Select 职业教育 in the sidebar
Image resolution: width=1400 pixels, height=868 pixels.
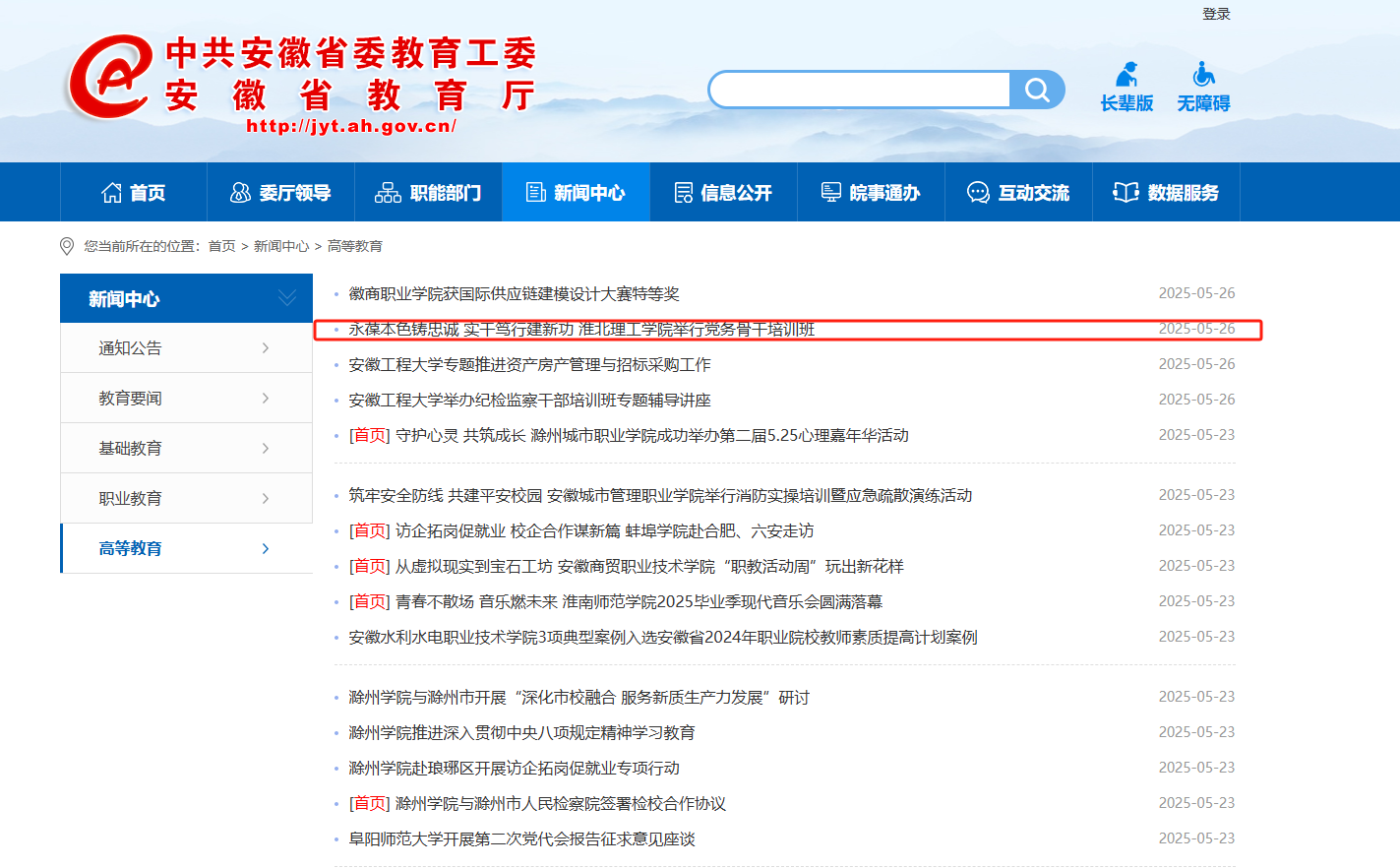click(x=130, y=499)
